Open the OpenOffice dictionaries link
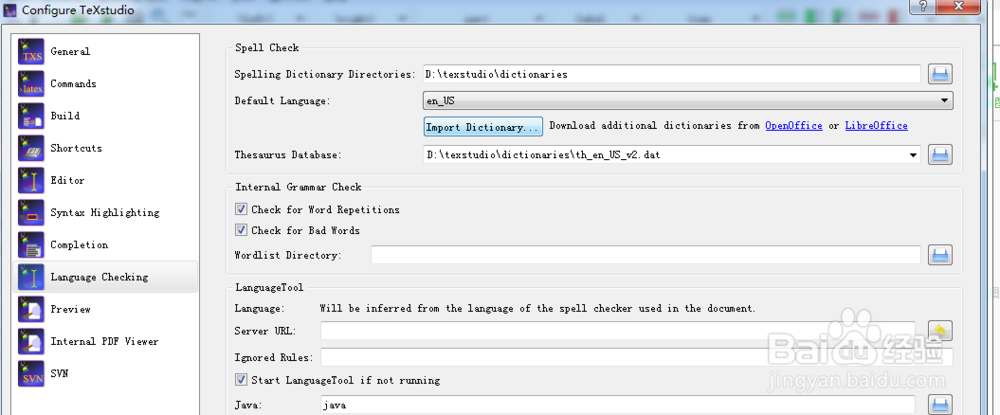This screenshot has width=1000, height=415. tap(793, 126)
